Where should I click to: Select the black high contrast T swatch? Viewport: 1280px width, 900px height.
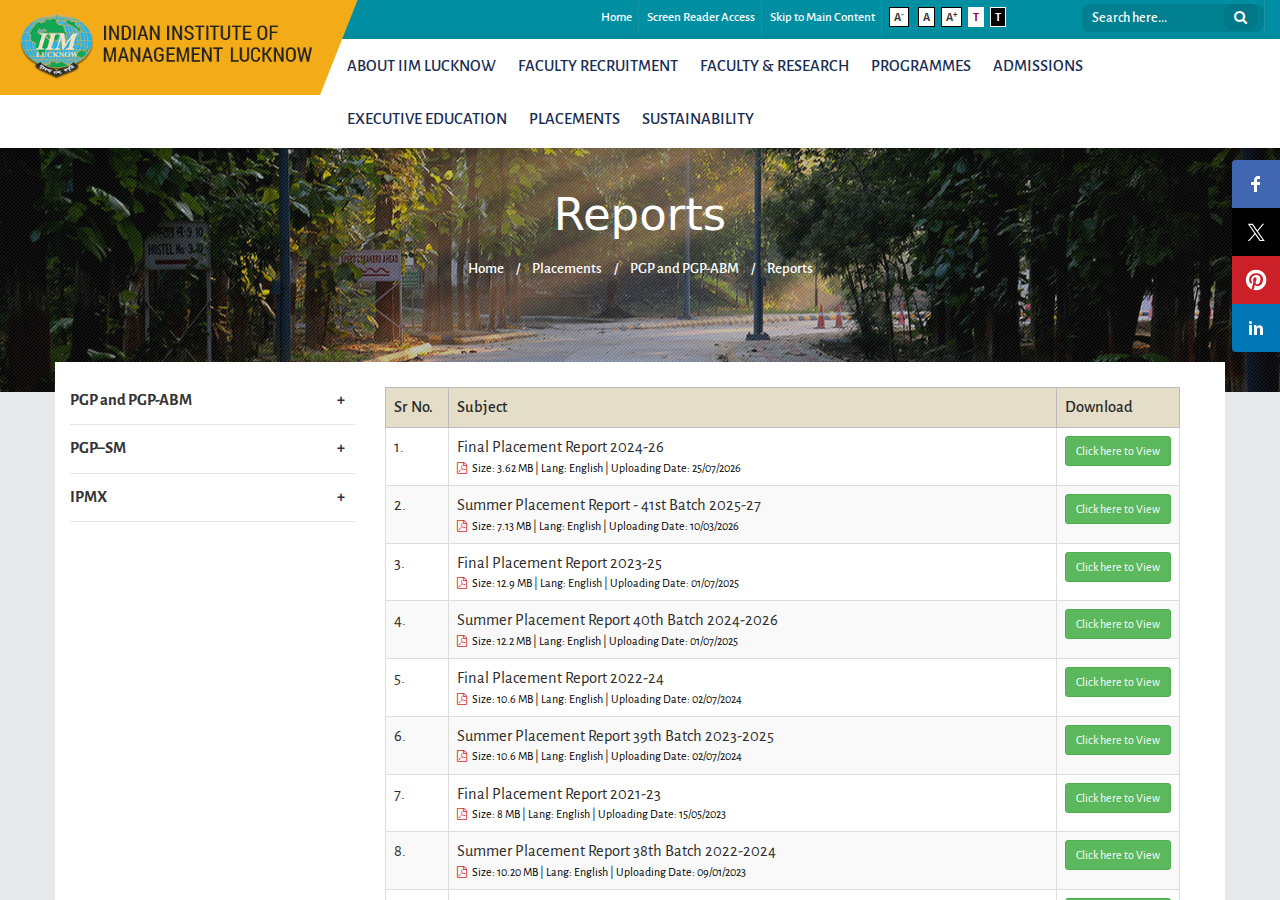(x=998, y=17)
